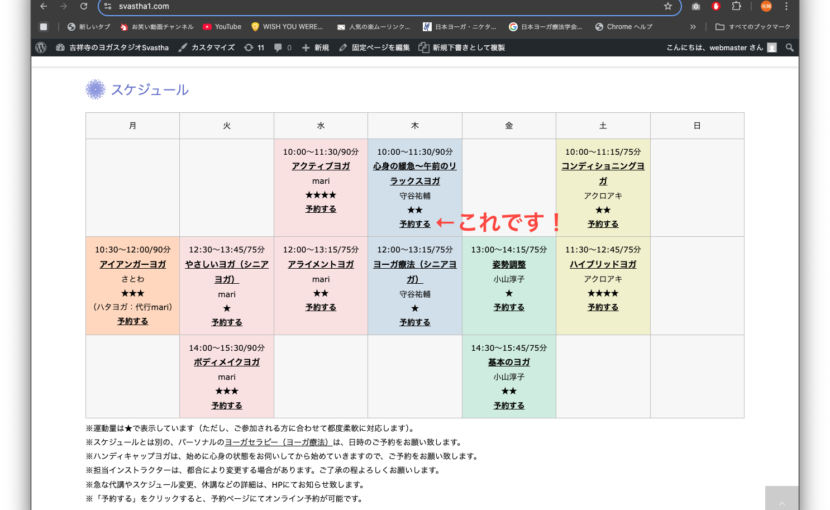Click 固定ページを編集 in admin bar
The height and width of the screenshot is (510, 830).
coord(374,47)
